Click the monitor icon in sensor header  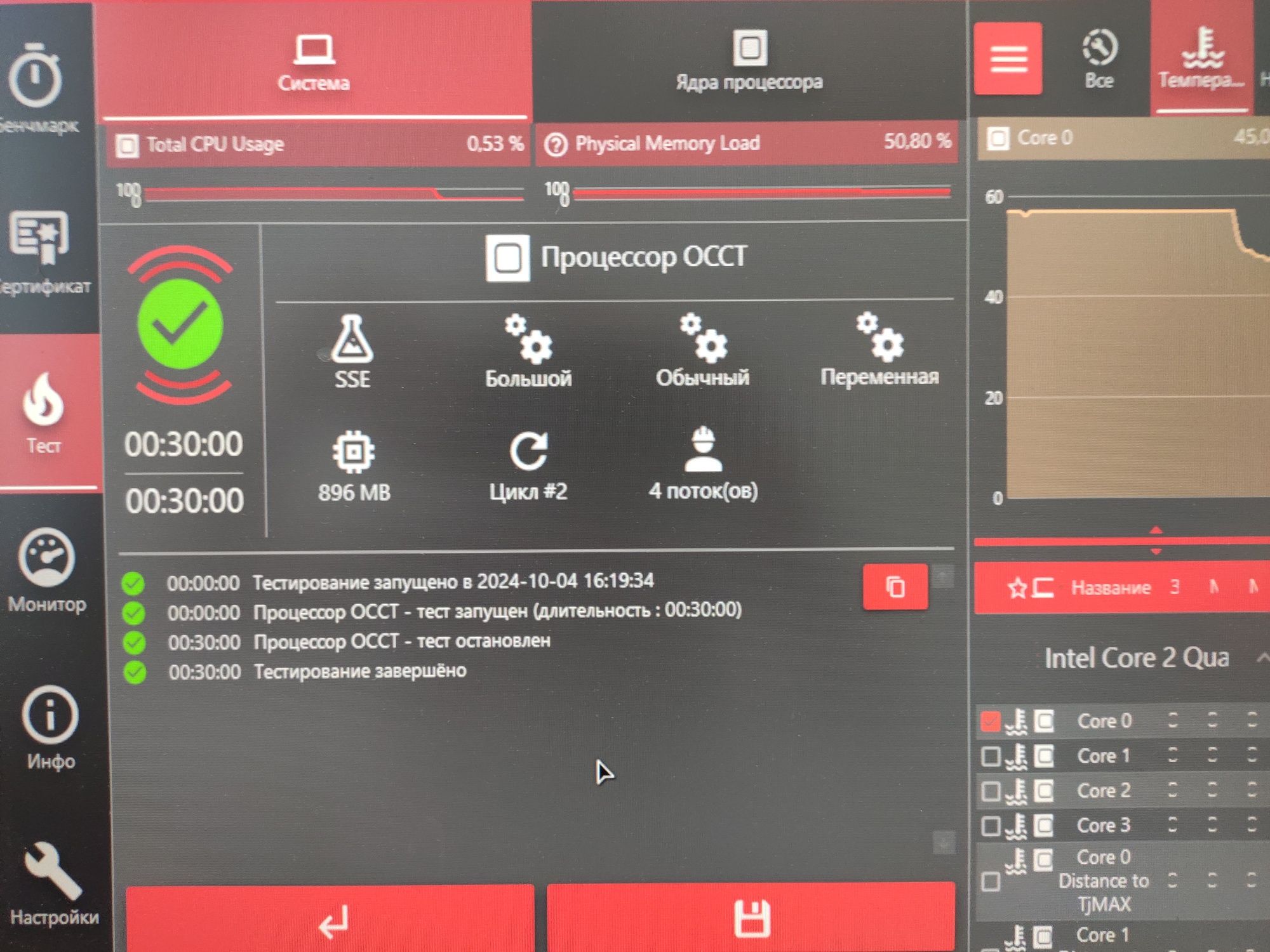tap(1043, 588)
